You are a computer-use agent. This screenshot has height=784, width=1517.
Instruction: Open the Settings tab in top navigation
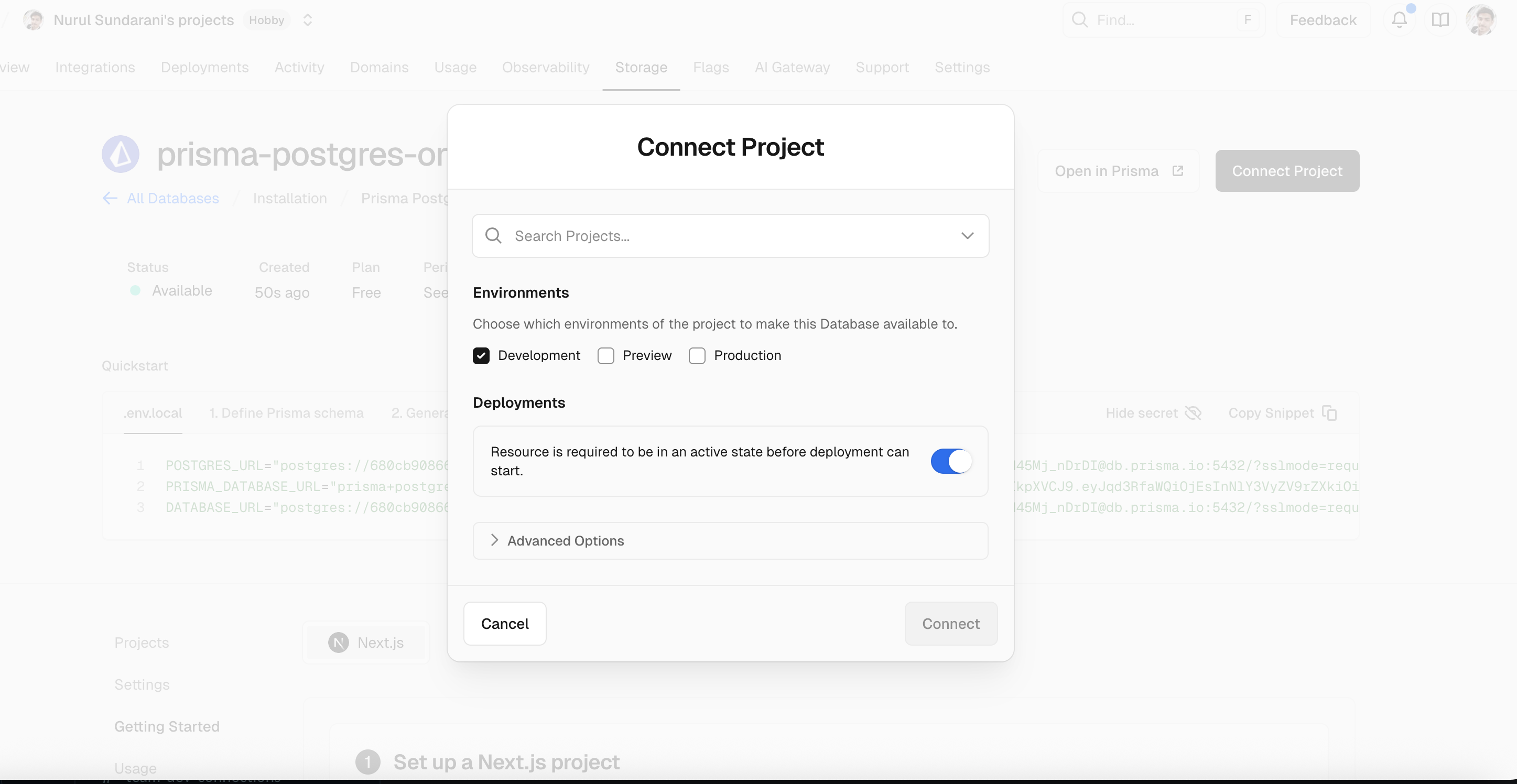pos(962,67)
